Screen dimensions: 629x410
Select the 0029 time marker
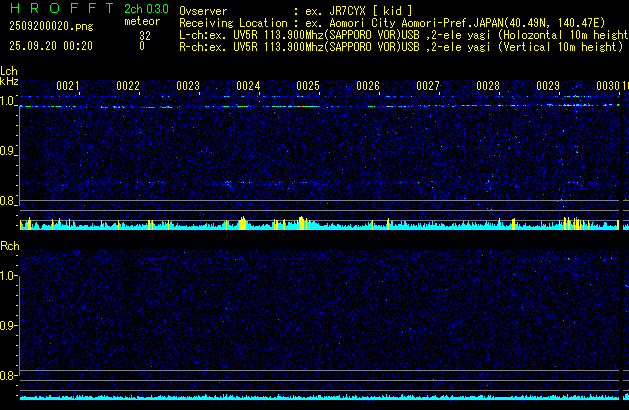coord(548,86)
